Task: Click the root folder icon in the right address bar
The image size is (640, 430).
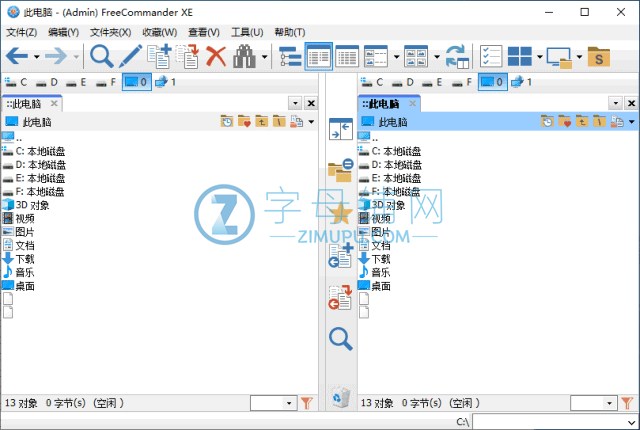Action: tap(599, 122)
